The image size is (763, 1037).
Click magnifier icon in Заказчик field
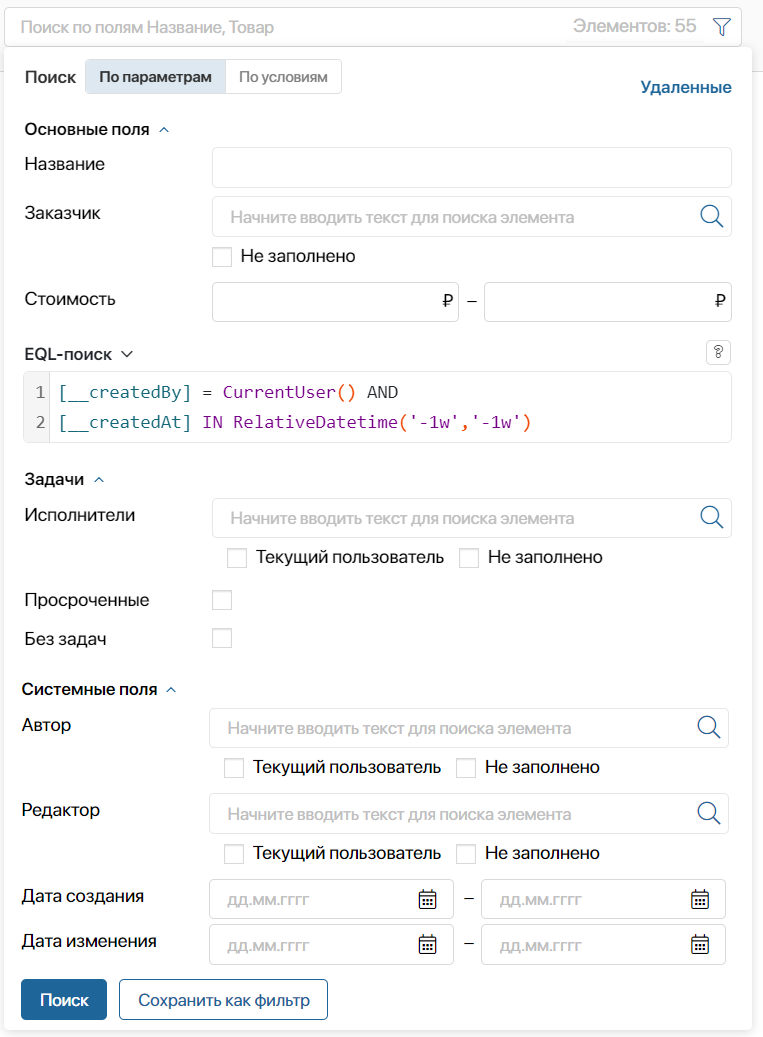tap(711, 216)
